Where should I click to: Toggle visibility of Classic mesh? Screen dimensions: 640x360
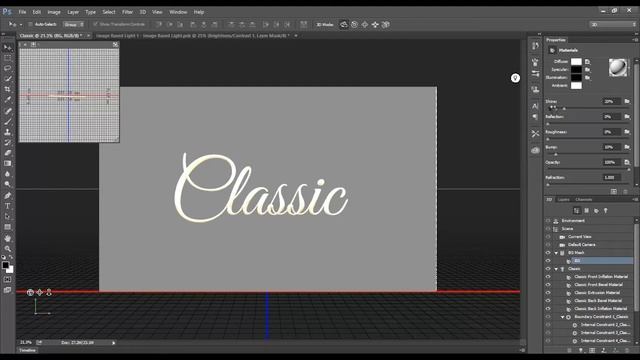pyautogui.click(x=548, y=269)
